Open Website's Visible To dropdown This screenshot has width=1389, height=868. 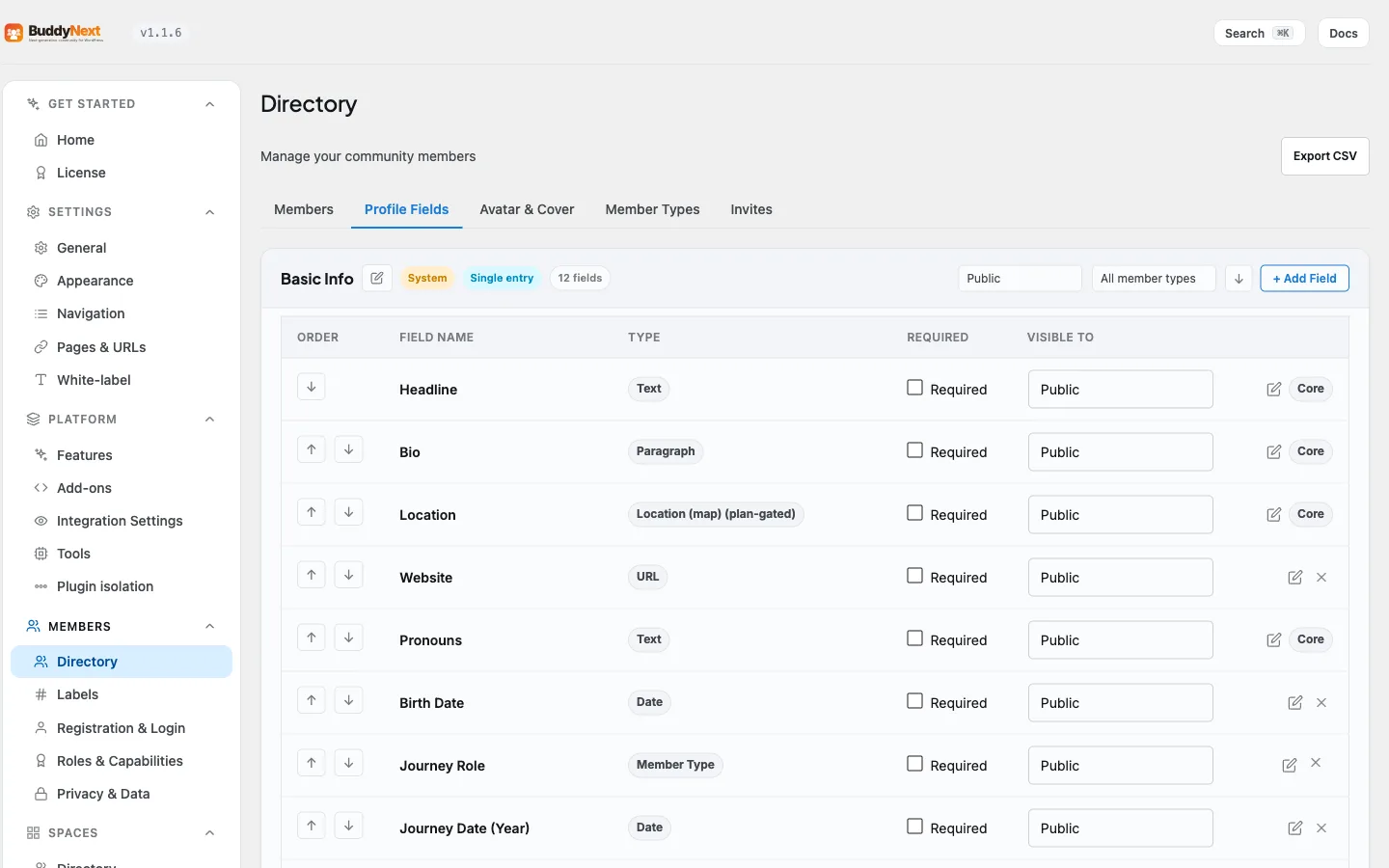[1120, 577]
